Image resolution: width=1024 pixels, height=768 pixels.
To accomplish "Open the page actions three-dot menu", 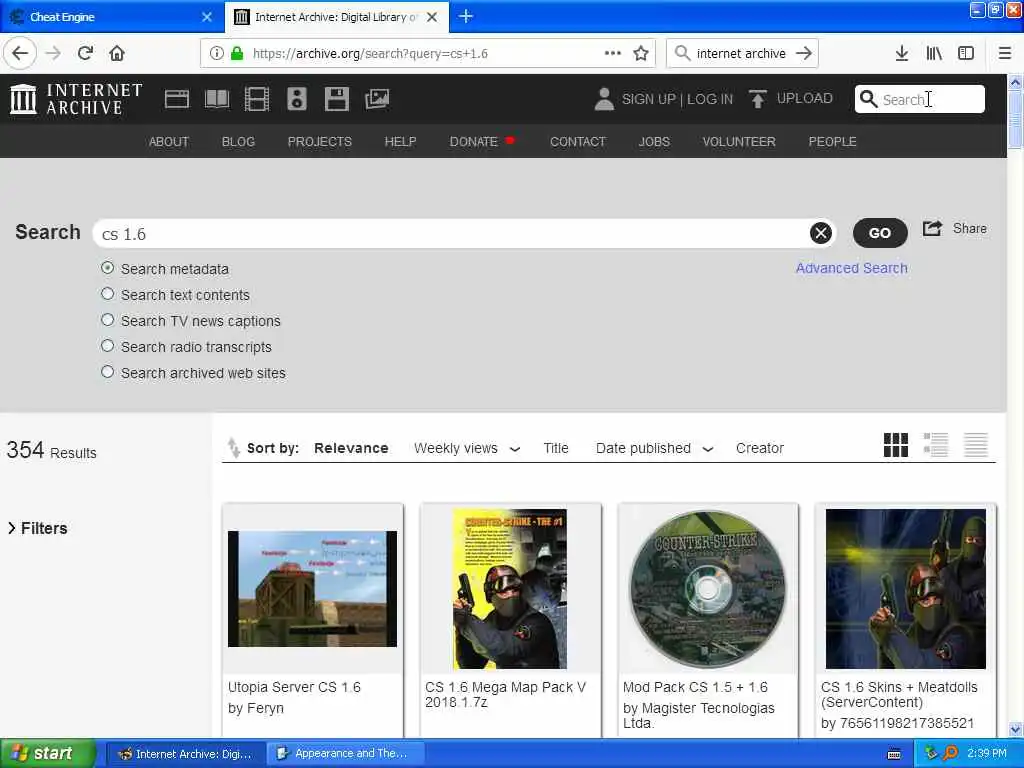I will 613,53.
